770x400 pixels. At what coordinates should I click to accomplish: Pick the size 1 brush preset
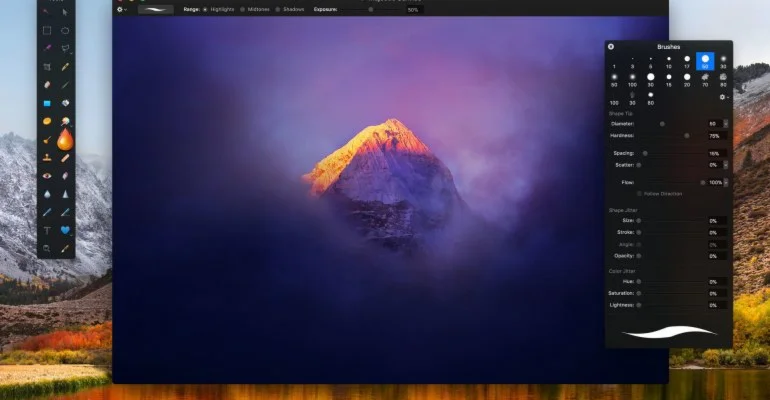tap(614, 62)
